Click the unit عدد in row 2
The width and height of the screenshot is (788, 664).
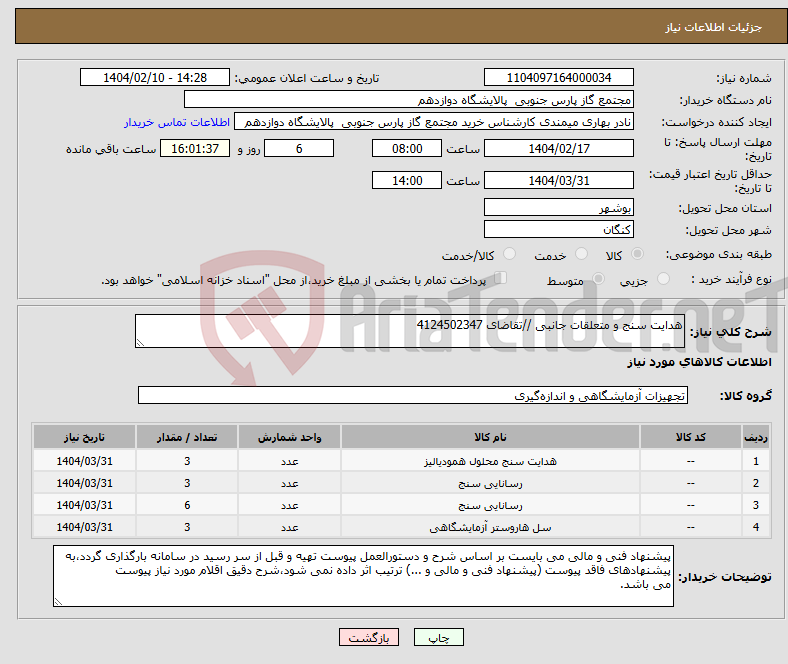click(x=289, y=483)
